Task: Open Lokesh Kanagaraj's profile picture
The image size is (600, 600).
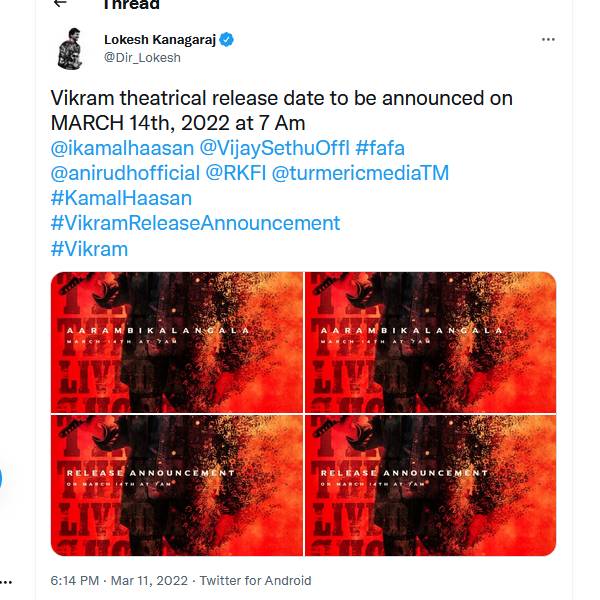Action: [71, 49]
